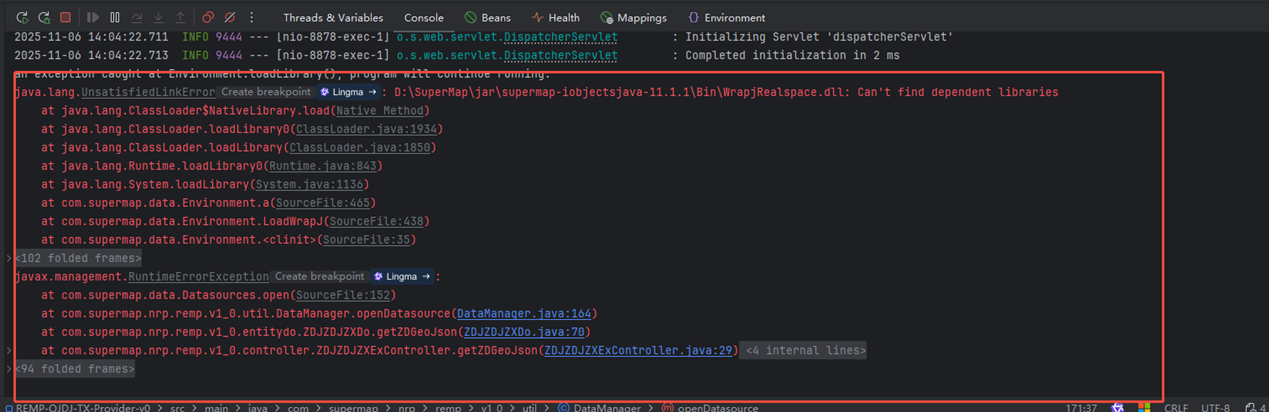This screenshot has height=412, width=1269.
Task: Switch to the Health tab
Action: click(555, 17)
